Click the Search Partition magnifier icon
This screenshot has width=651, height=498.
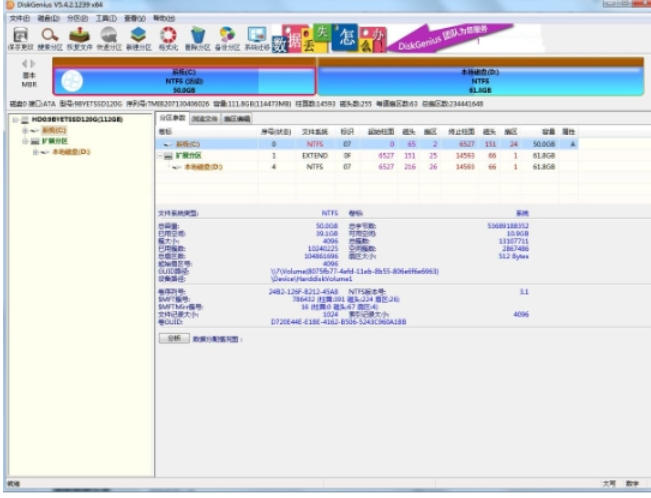click(49, 38)
